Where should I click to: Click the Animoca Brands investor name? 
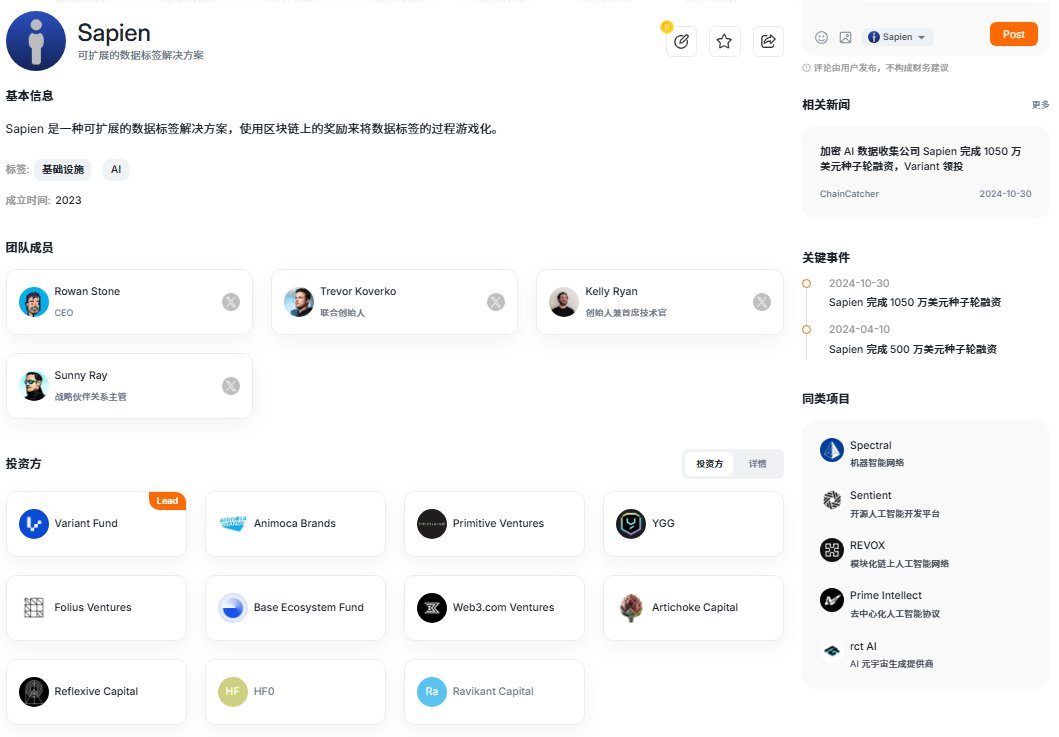[x=294, y=524]
